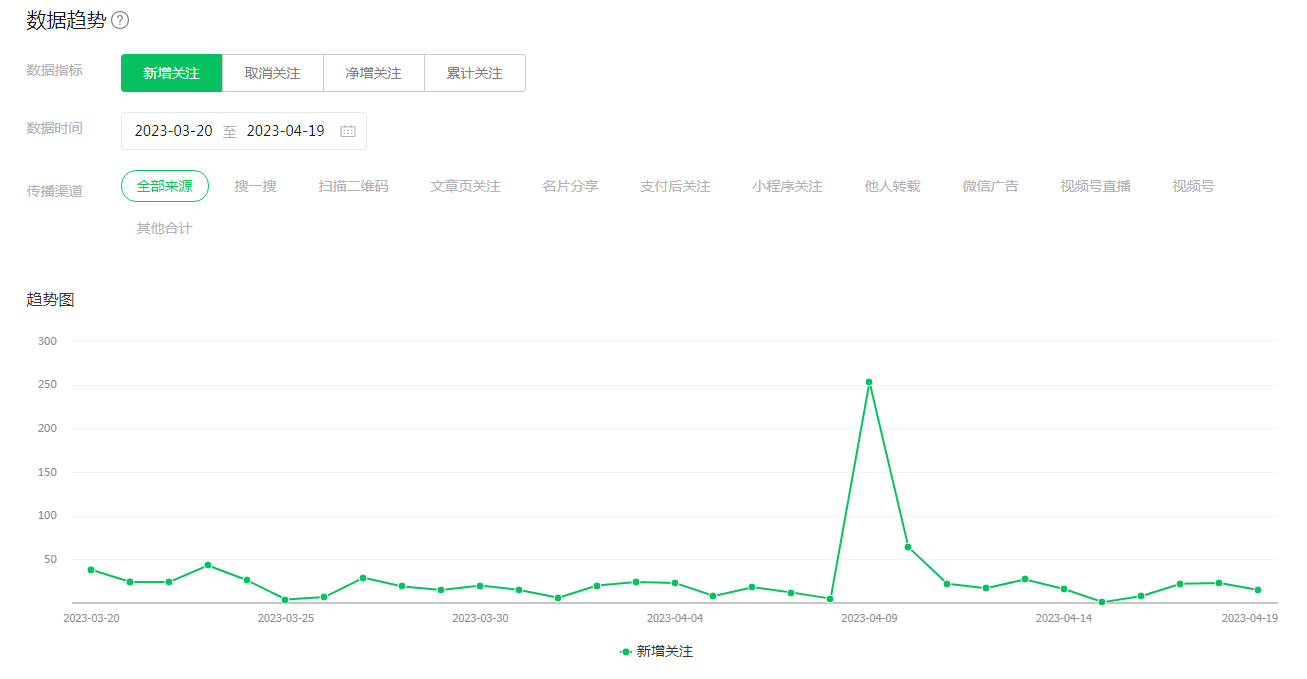
Task: Click the 数据时间 label
Action: click(54, 128)
